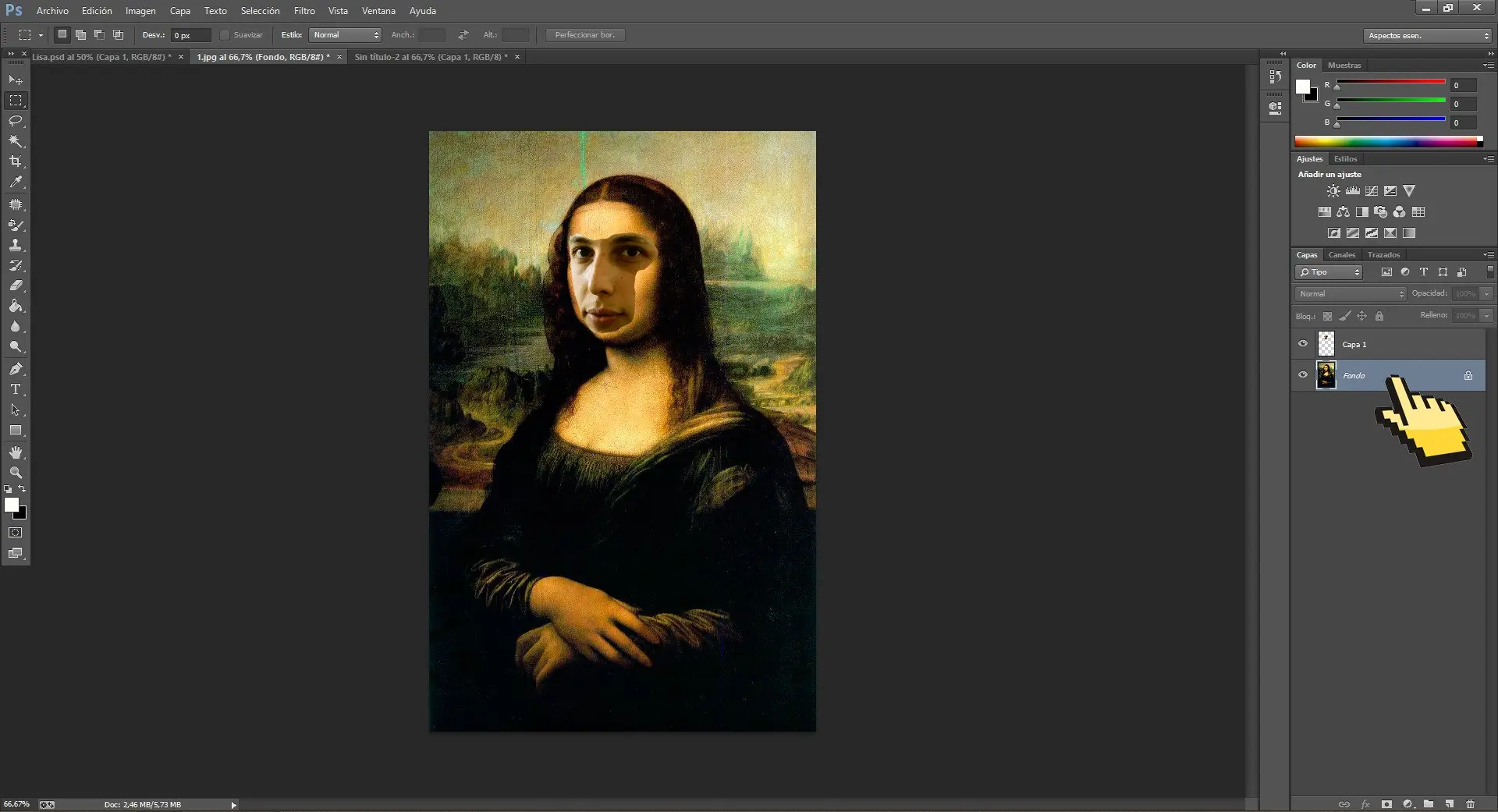This screenshot has height=812, width=1498.
Task: Swap foreground and background colors
Action: (22, 489)
